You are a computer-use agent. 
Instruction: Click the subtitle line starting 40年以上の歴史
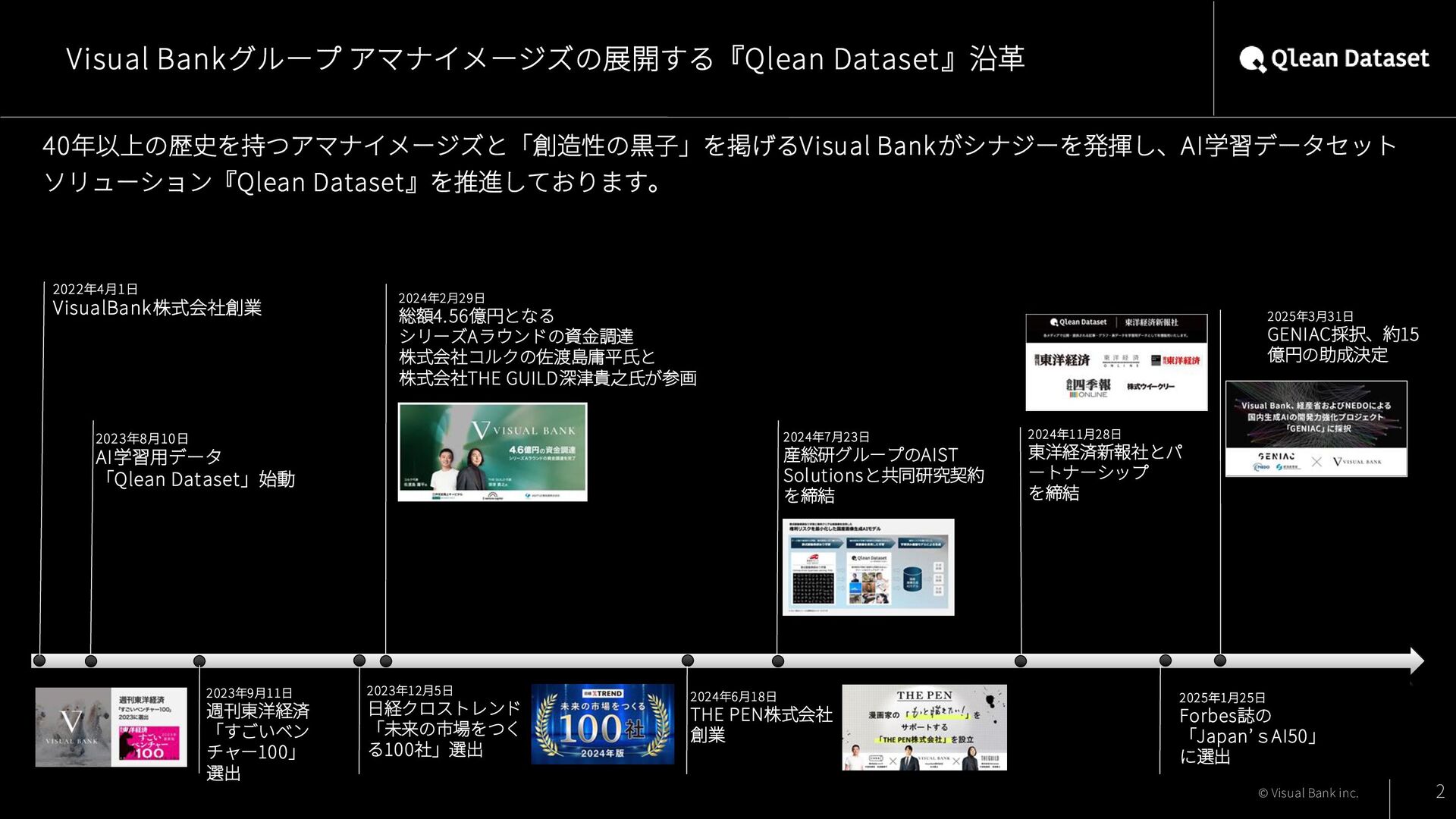[719, 145]
